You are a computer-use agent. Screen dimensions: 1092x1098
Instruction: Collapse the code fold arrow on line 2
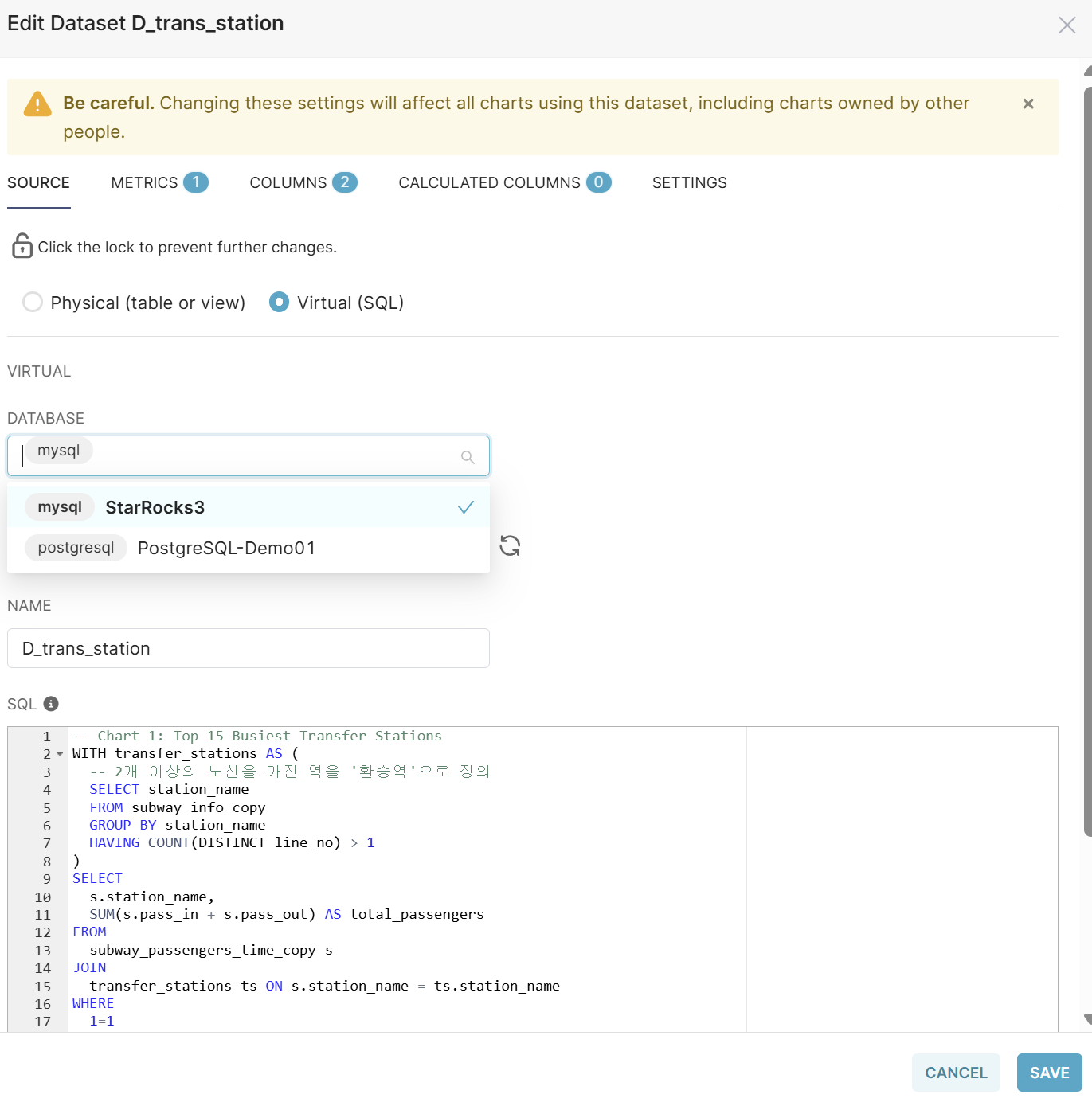[60, 754]
